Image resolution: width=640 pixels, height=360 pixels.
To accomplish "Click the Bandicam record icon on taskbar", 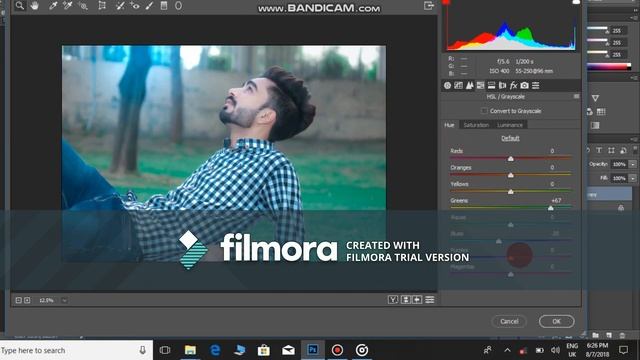I will [x=337, y=350].
